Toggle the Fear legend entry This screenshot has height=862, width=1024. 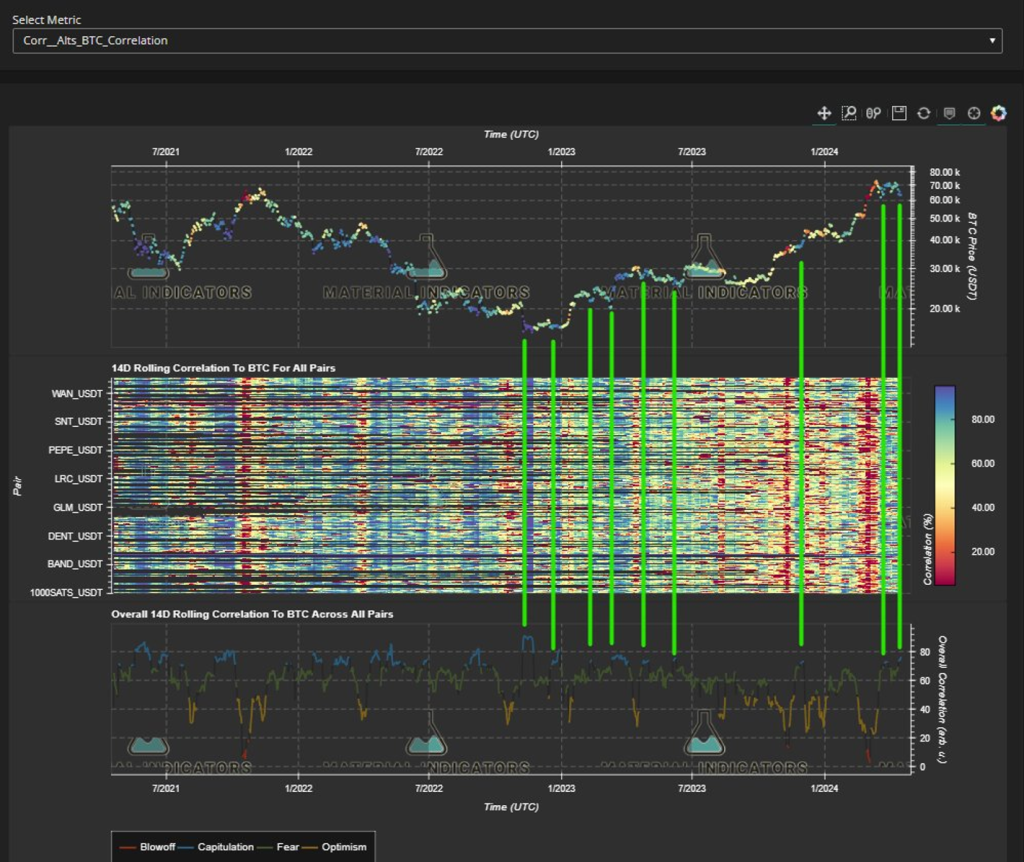tap(289, 847)
